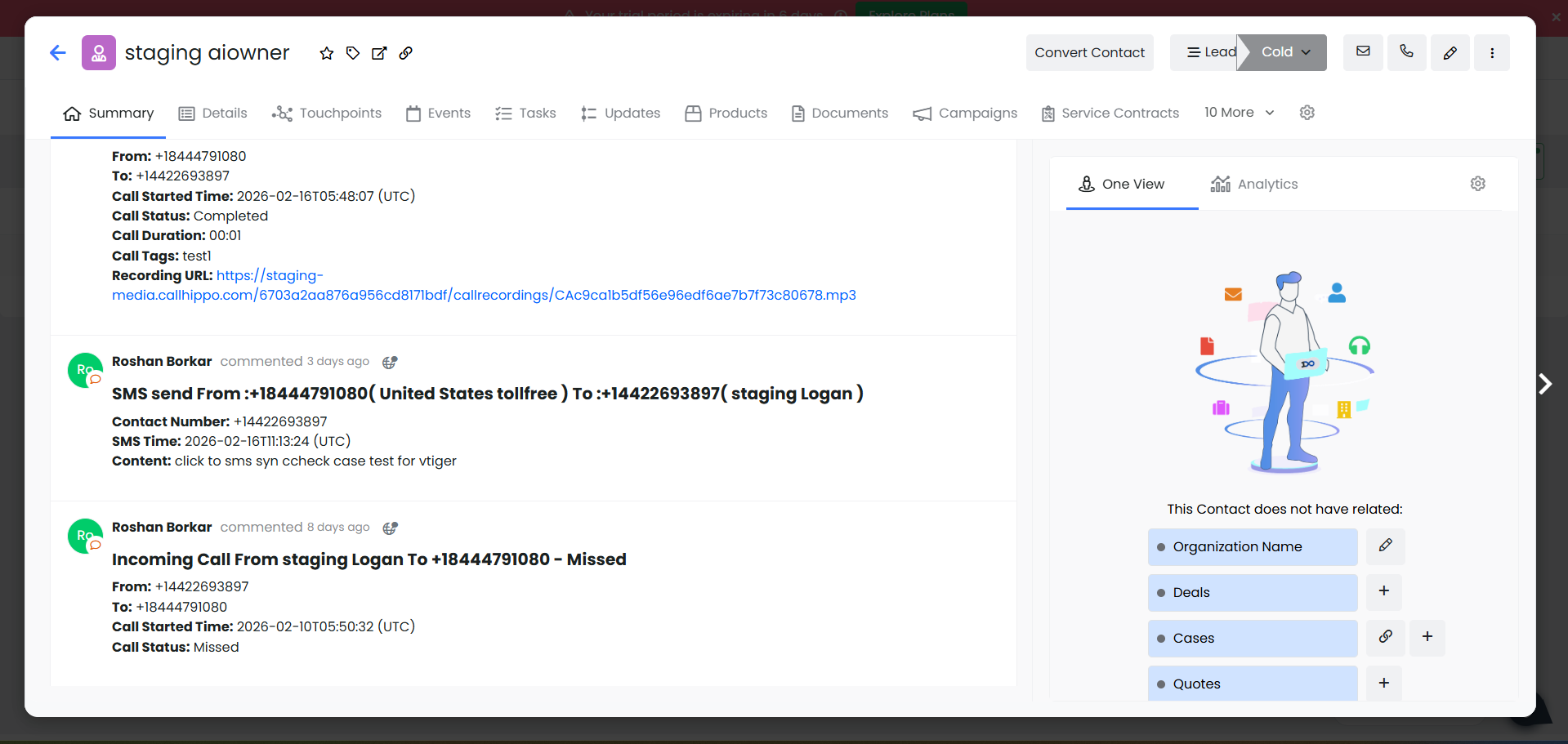Click 'Content: click to sms syn ccheck' text

click(x=284, y=461)
